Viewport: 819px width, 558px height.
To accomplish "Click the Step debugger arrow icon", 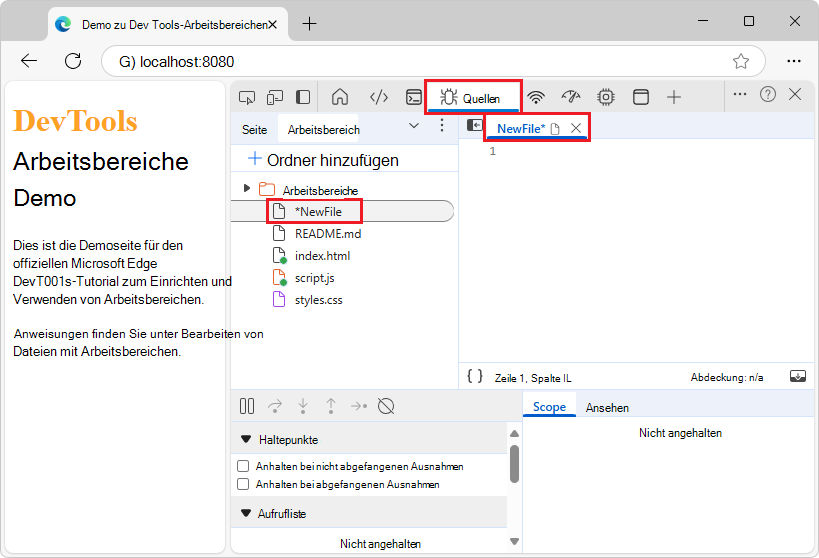I will tap(359, 406).
